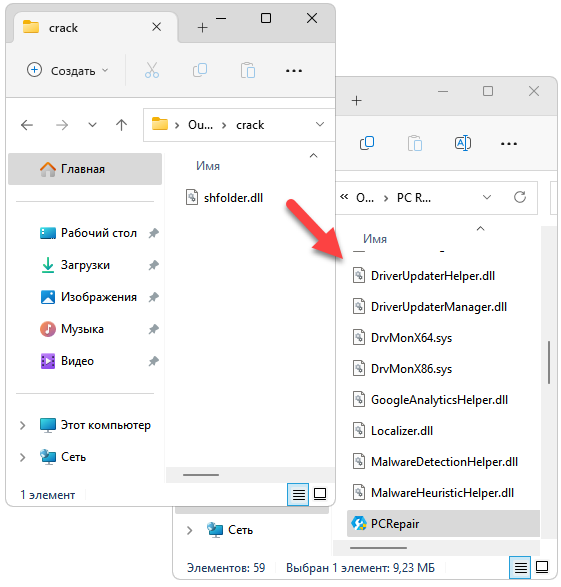Open Загрузки in the sidebar

coord(85,265)
